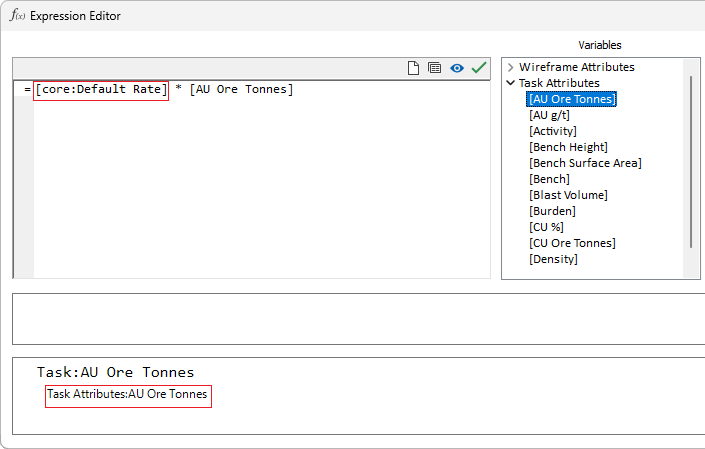Select the [Bench Height] variable
This screenshot has height=449, width=705.
(x=568, y=147)
